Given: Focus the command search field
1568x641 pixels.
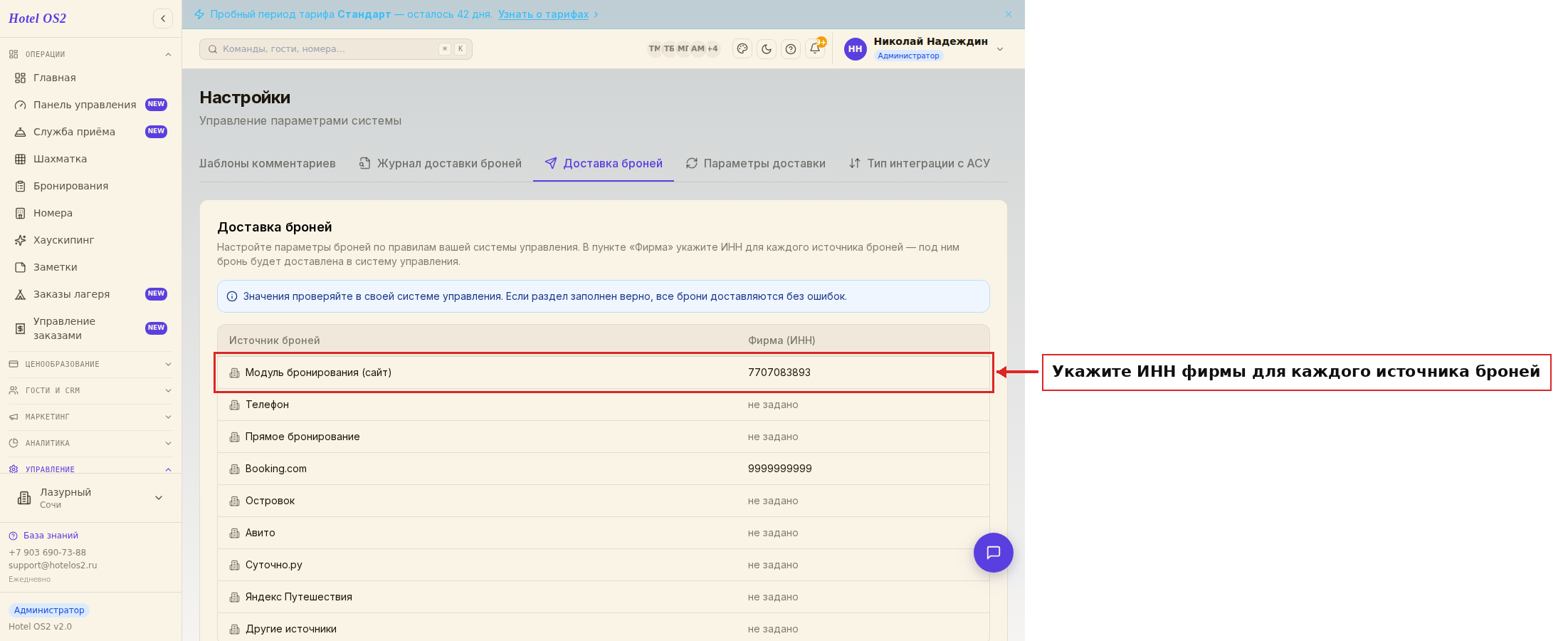Looking at the screenshot, I should click(x=336, y=49).
